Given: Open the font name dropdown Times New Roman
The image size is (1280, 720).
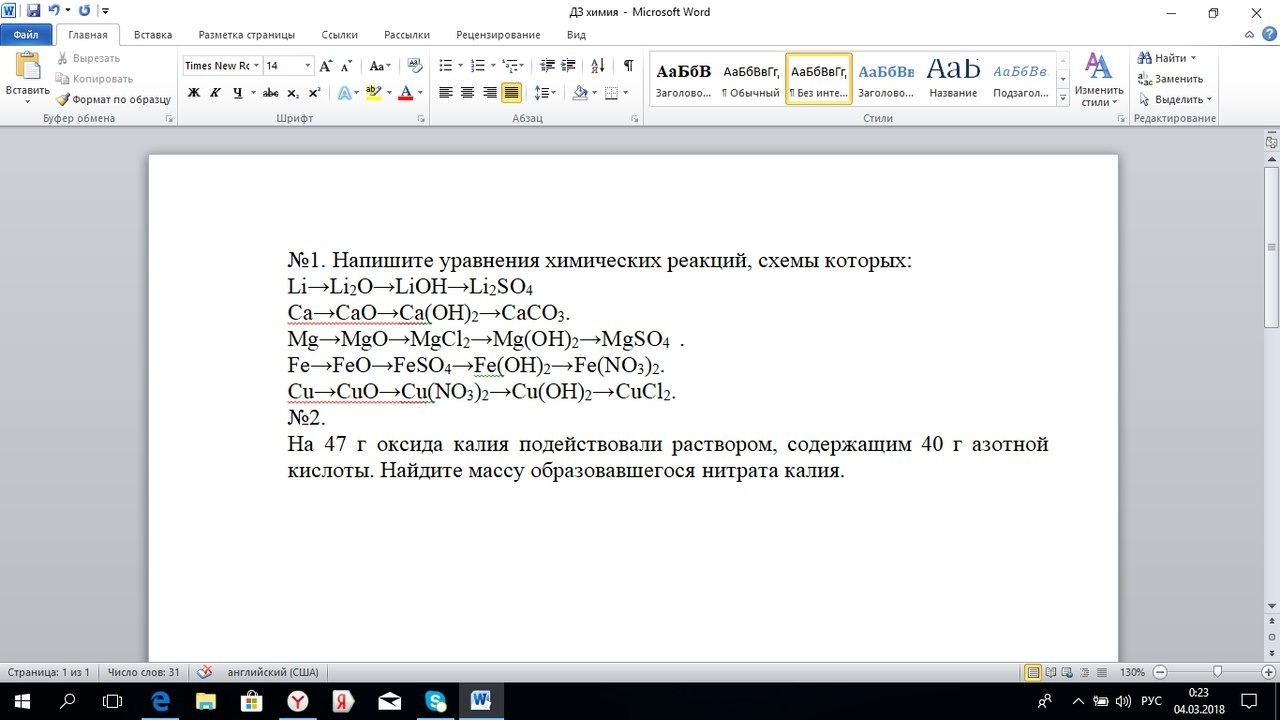Looking at the screenshot, I should [x=257, y=66].
